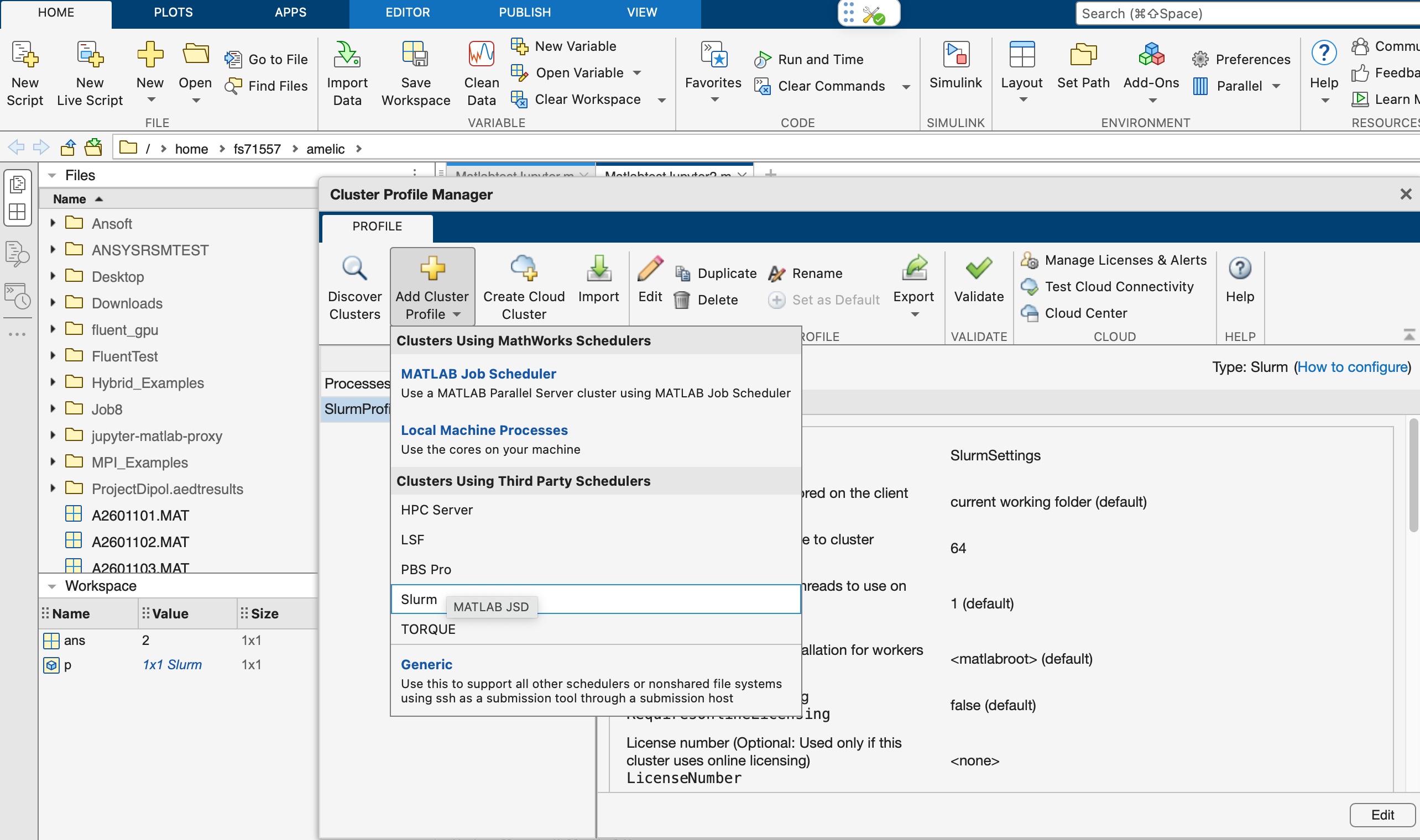This screenshot has height=840, width=1420.
Task: Select the Processes cluster profile
Action: click(x=357, y=383)
